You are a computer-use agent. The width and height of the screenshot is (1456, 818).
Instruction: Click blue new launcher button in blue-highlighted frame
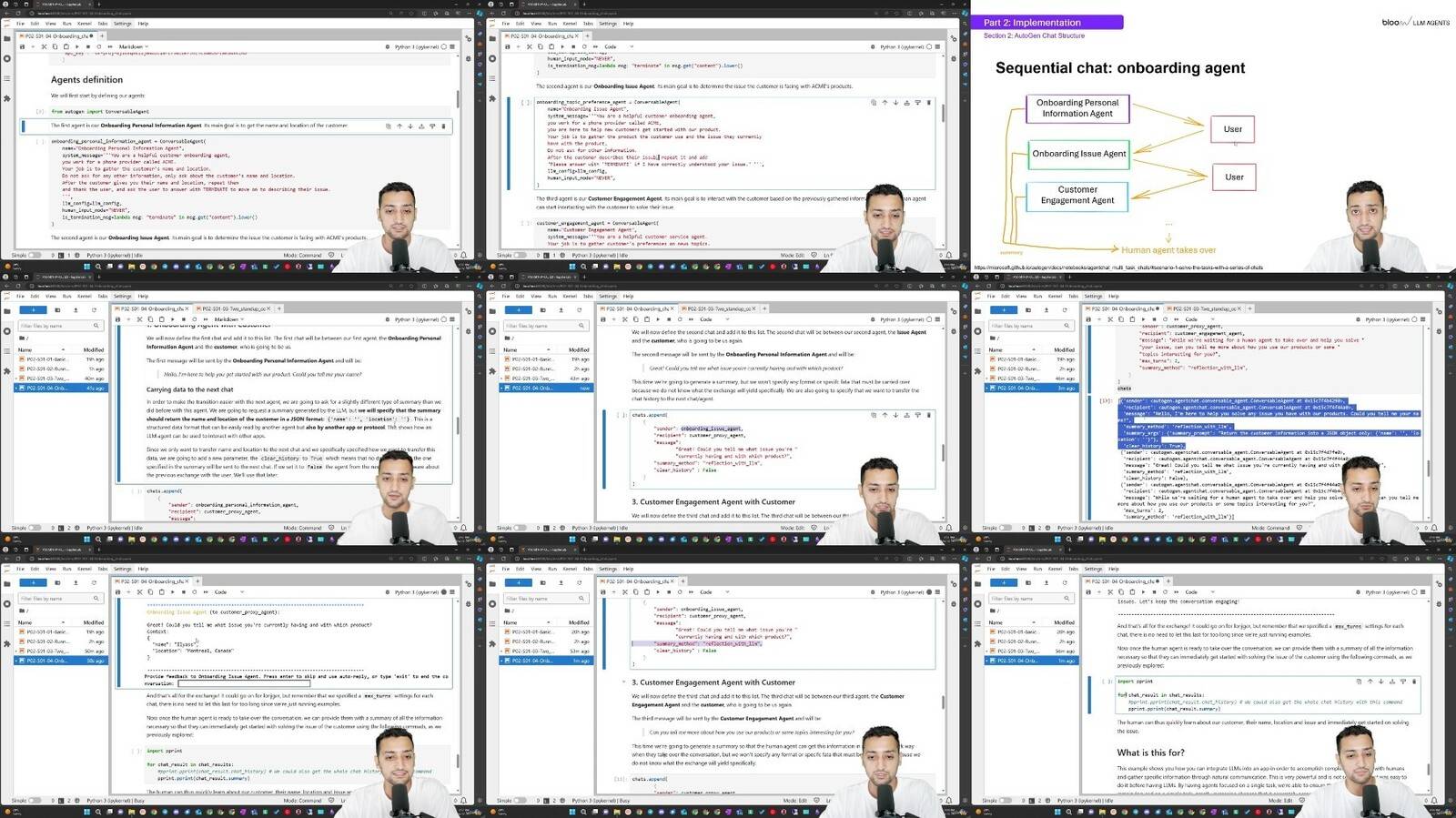1004,310
